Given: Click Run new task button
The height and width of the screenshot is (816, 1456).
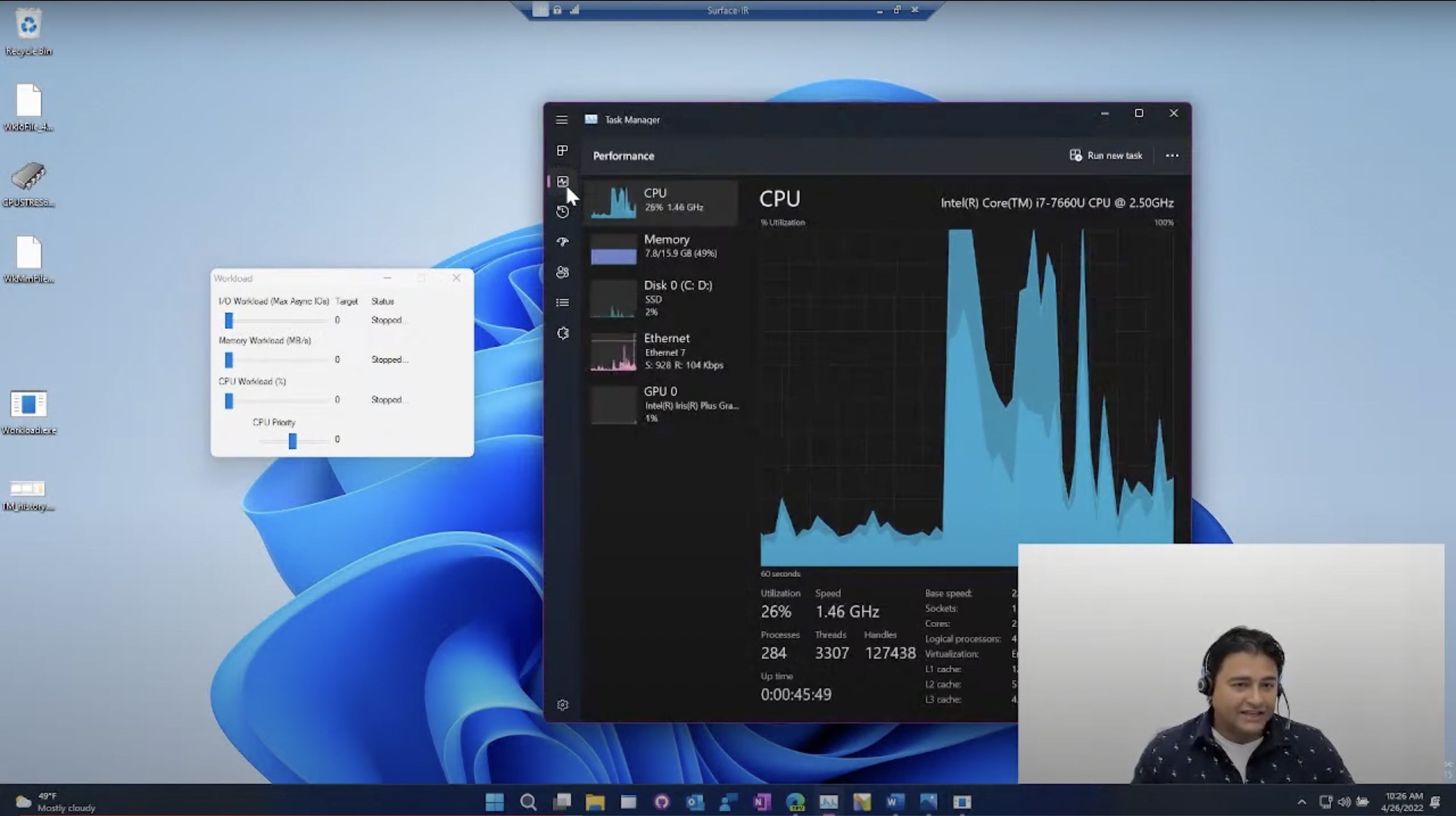Looking at the screenshot, I should point(1106,156).
